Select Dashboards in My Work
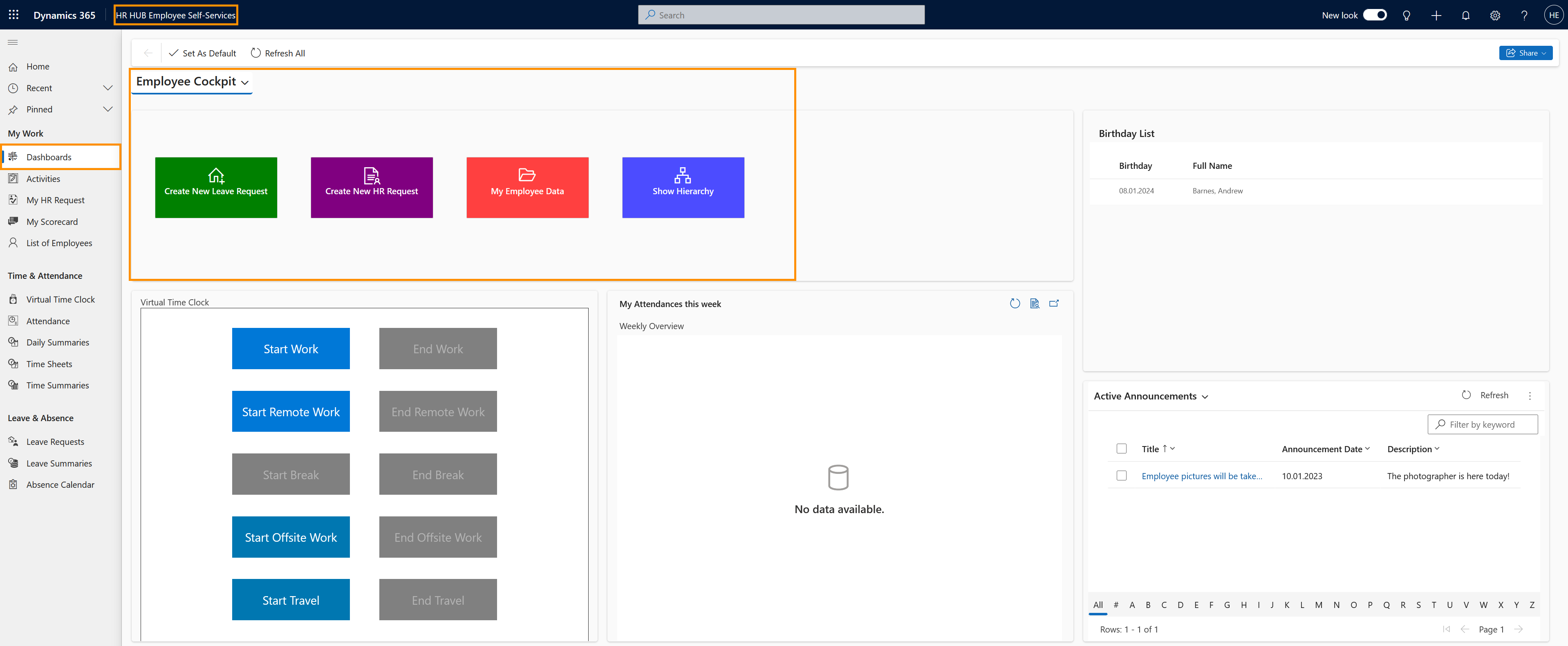The height and width of the screenshot is (646, 1568). 60,157
